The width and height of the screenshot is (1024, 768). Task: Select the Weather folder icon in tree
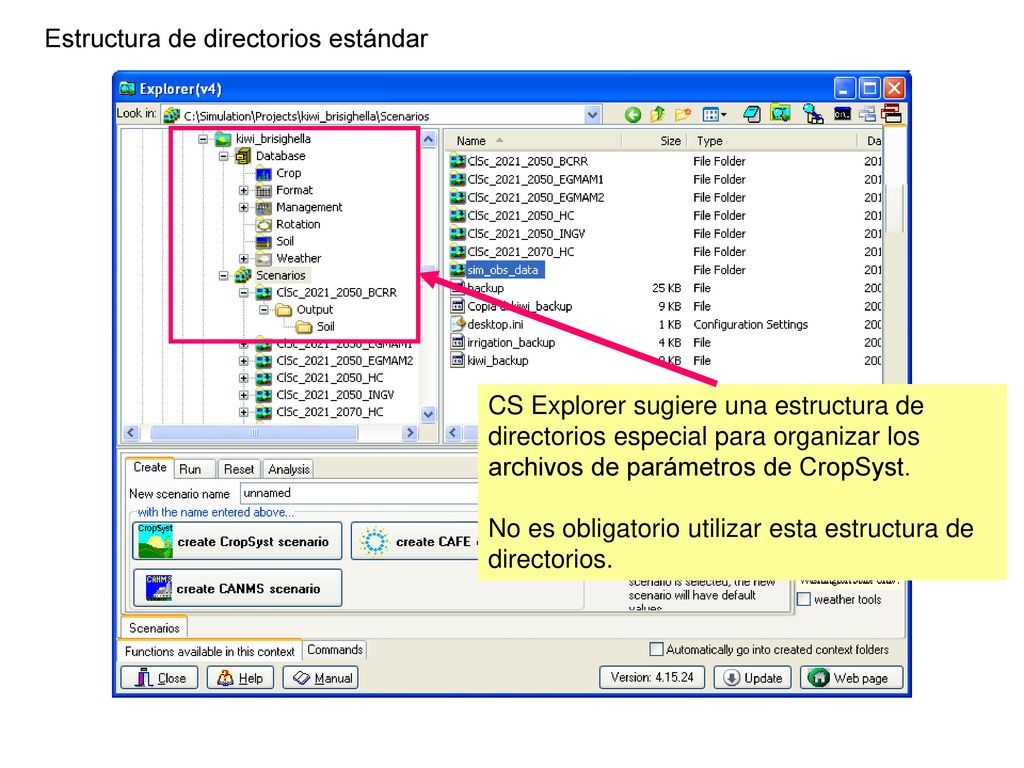point(263,258)
